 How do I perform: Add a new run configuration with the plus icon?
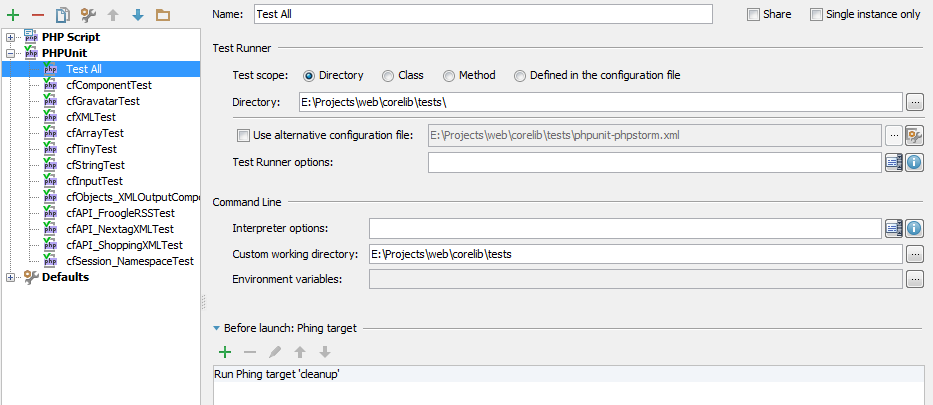tap(12, 15)
